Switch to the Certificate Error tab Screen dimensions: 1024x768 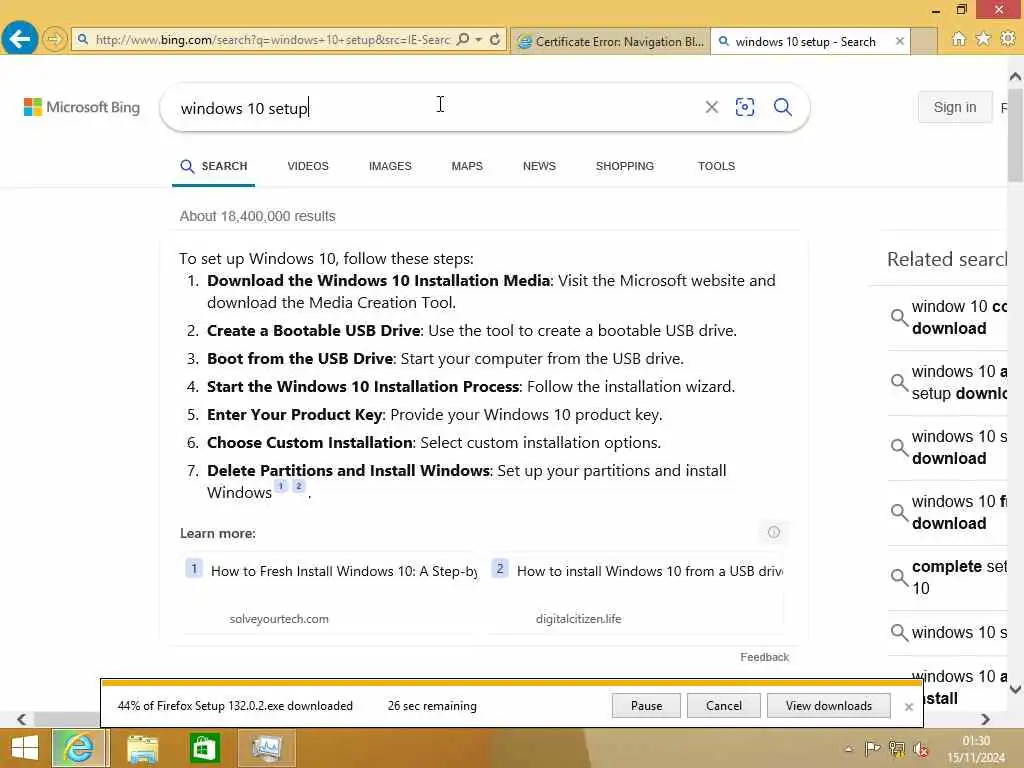(610, 42)
